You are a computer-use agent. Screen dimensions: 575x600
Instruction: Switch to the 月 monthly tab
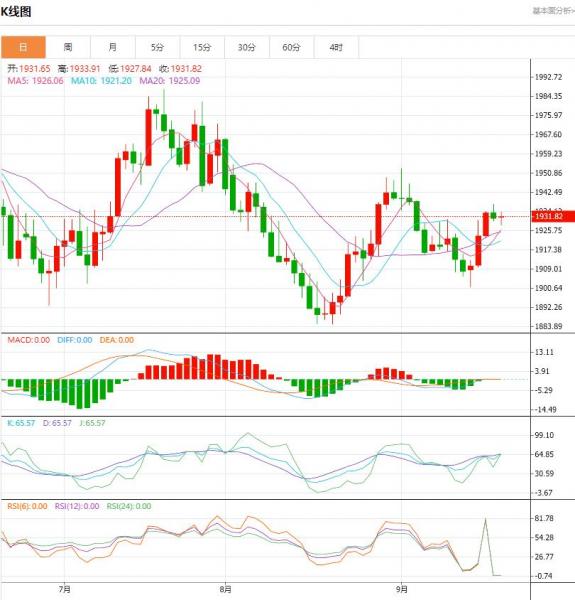pos(113,47)
